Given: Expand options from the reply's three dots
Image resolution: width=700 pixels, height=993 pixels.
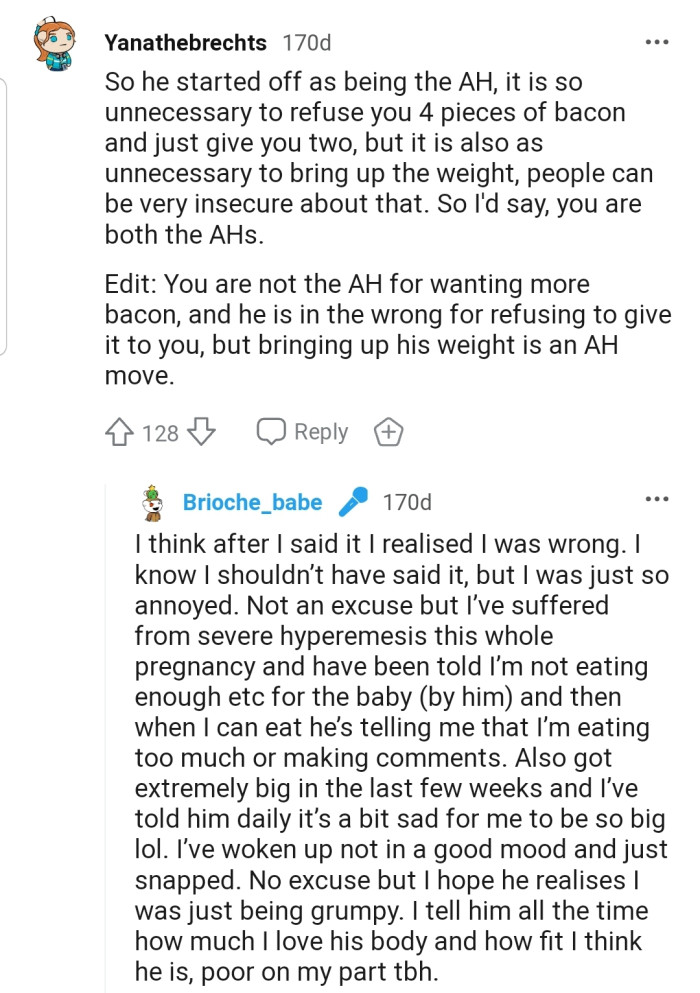Looking at the screenshot, I should (658, 499).
